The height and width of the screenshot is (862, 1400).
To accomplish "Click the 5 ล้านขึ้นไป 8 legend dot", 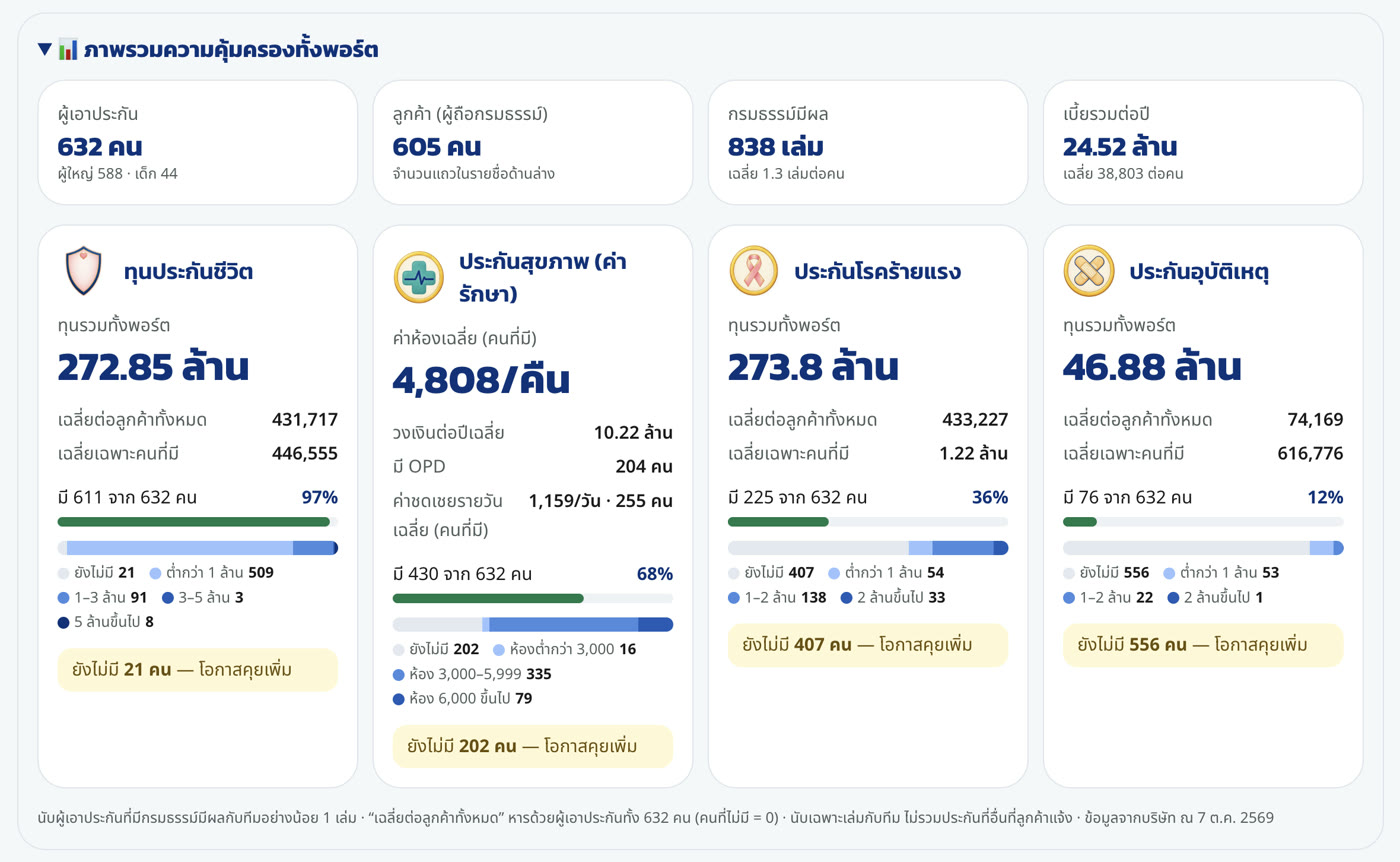I will pos(64,622).
